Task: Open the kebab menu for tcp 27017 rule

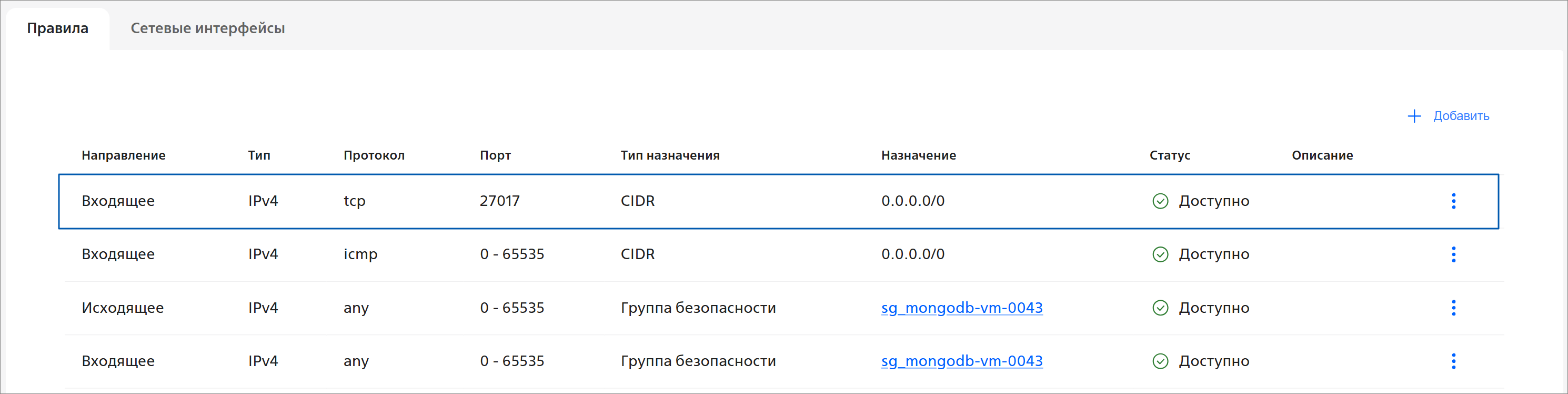Action: 1453,201
